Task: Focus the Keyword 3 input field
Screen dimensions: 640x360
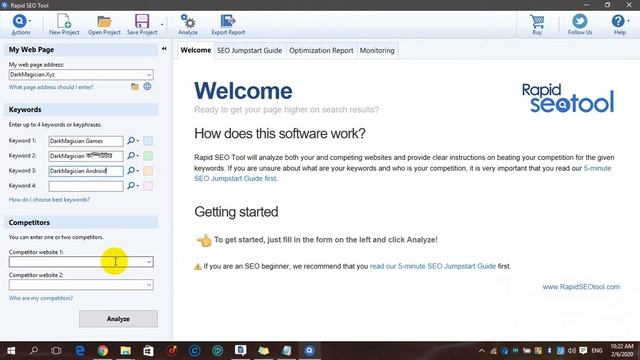Action: [86, 171]
